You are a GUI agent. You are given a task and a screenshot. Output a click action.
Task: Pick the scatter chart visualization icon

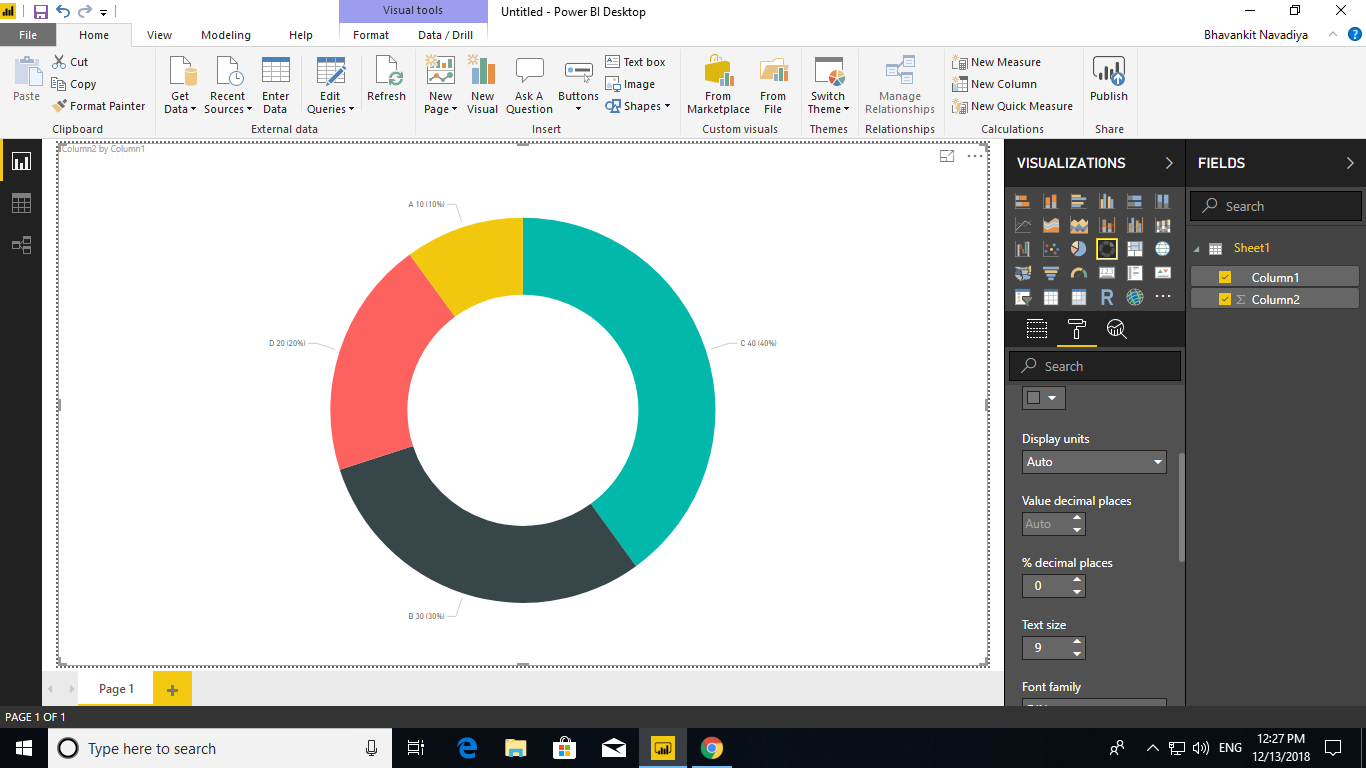click(x=1051, y=249)
